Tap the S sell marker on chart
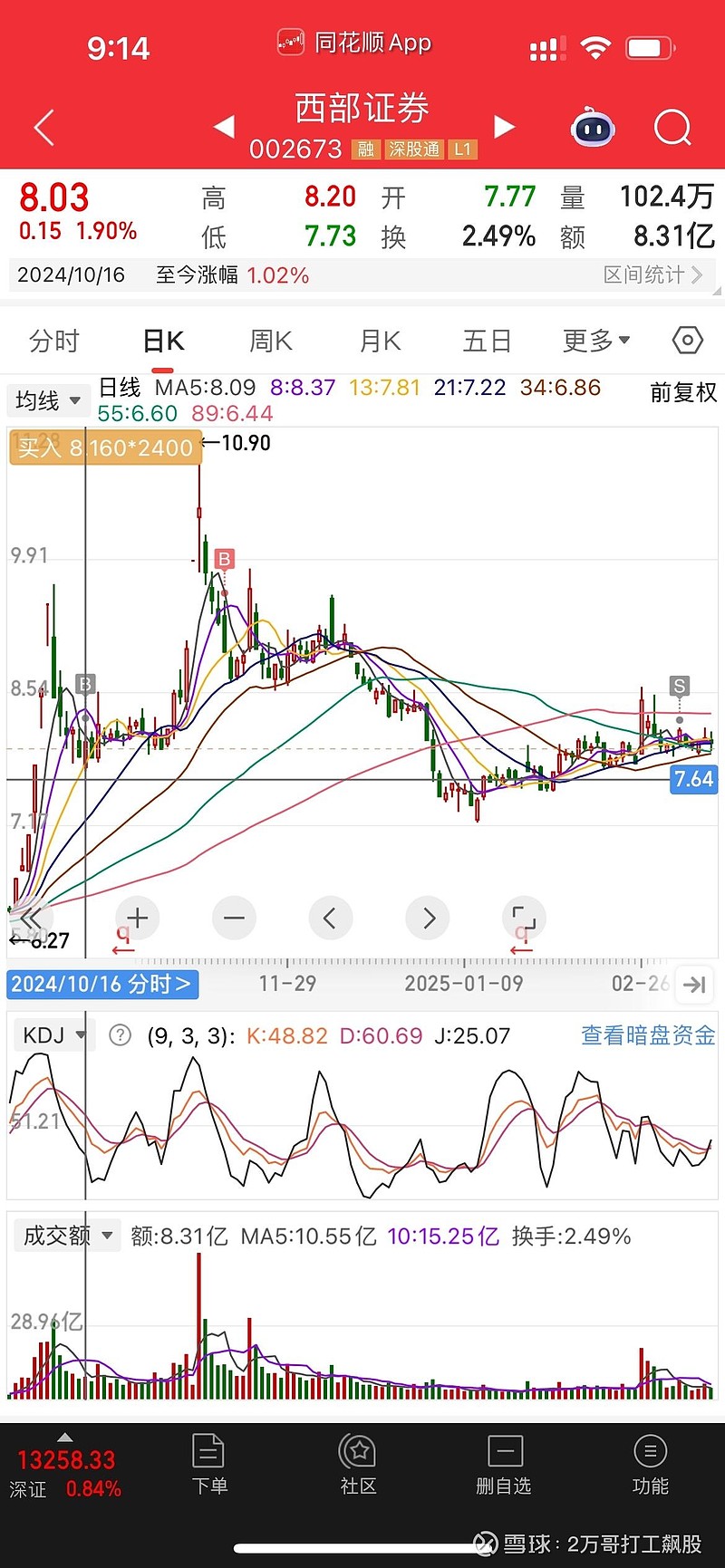 point(679,686)
